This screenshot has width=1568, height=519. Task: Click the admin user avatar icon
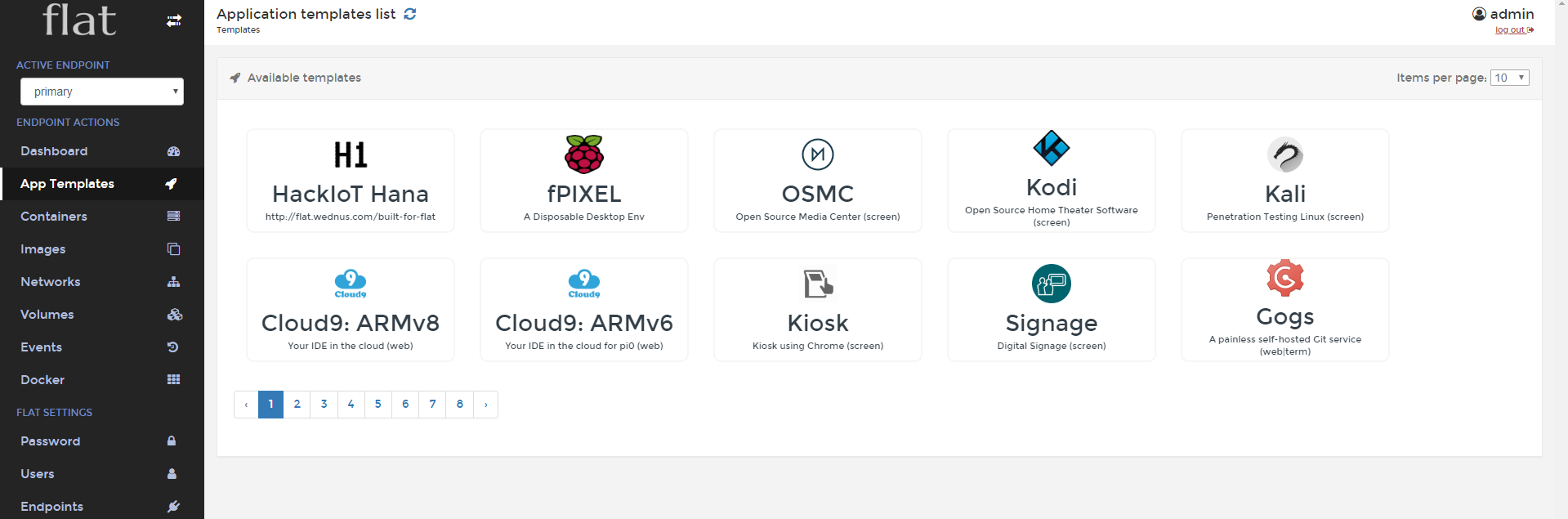point(1479,14)
